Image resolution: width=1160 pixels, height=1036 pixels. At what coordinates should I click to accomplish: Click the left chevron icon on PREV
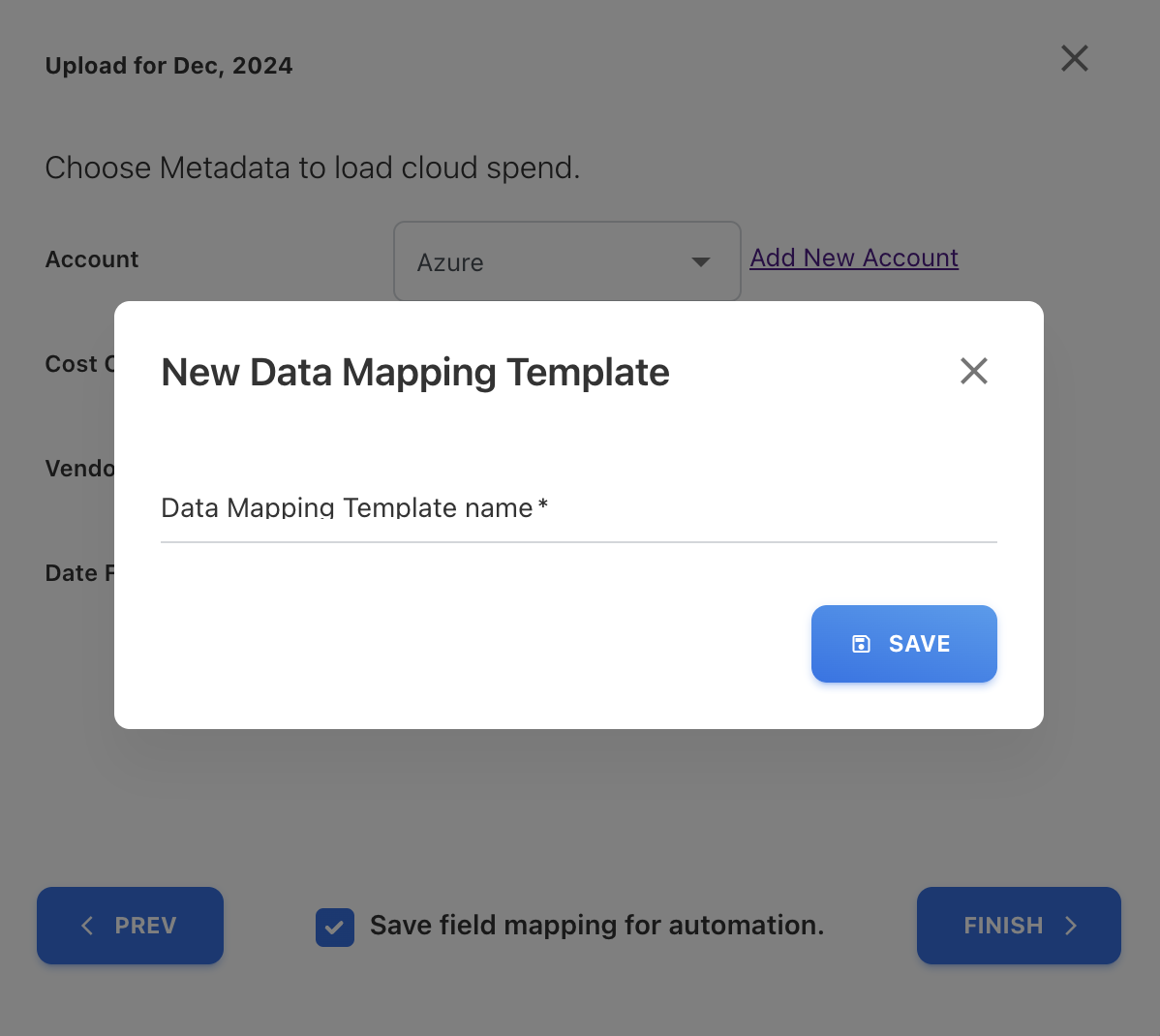click(x=87, y=926)
